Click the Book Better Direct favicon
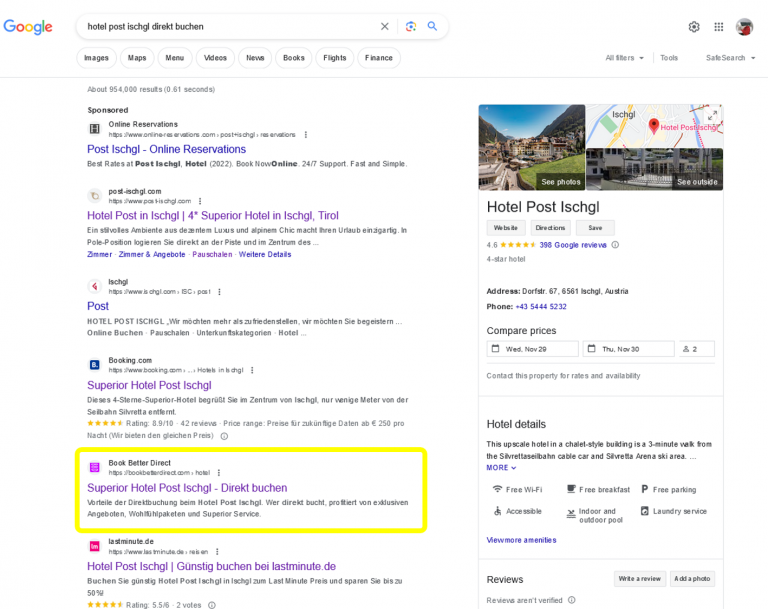 [x=95, y=467]
